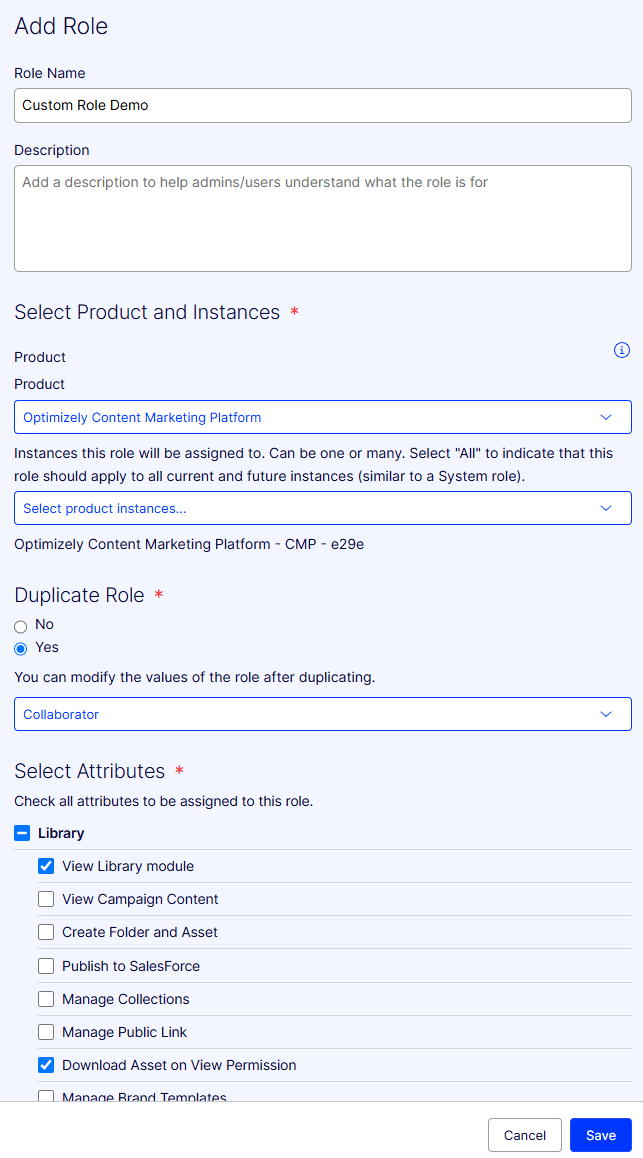Image resolution: width=643 pixels, height=1158 pixels.
Task: Enable Manage Collections attribute
Action: click(45, 998)
